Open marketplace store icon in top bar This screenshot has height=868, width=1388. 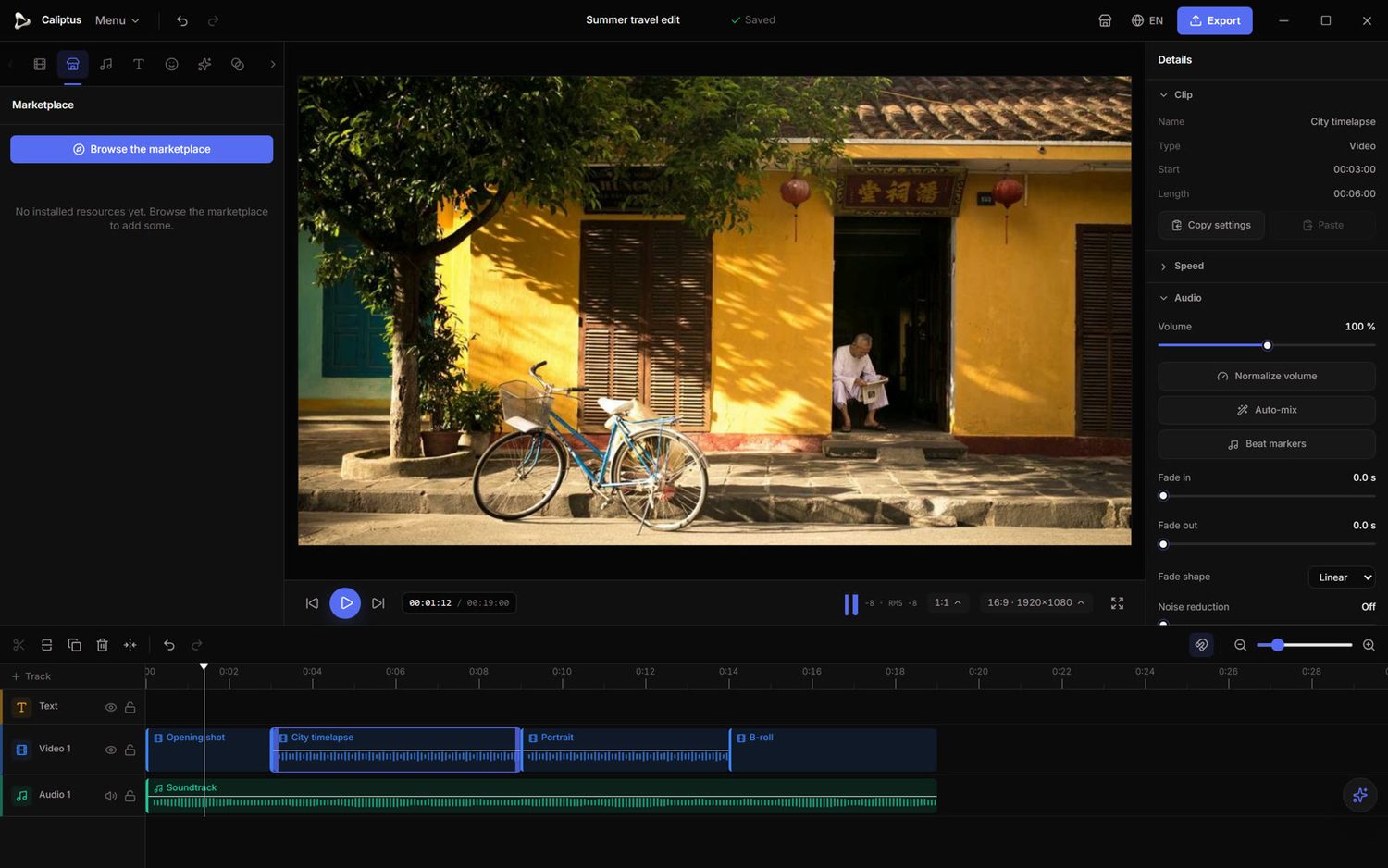[1105, 20]
